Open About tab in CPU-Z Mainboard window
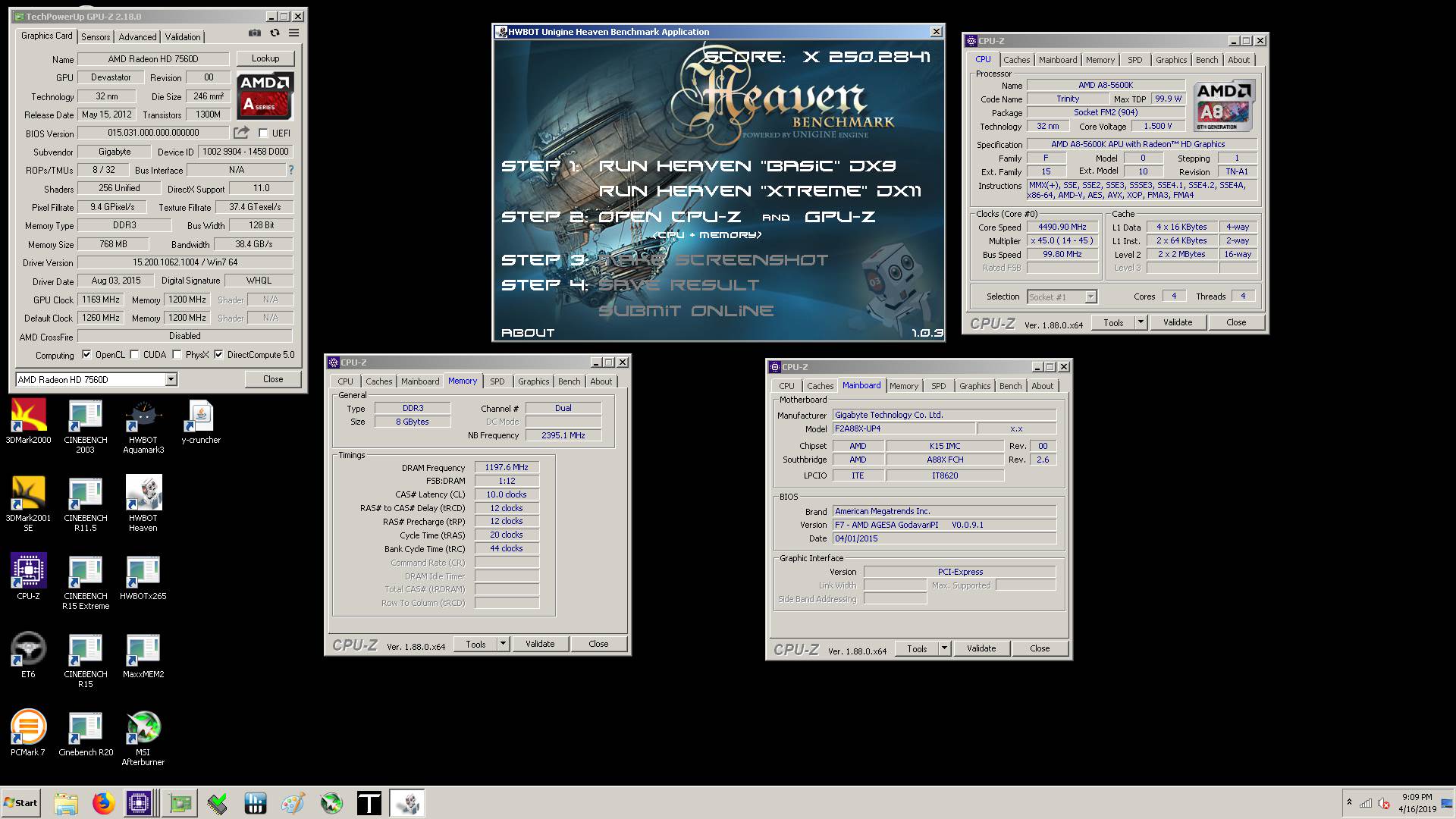The width and height of the screenshot is (1456, 819). pos(1042,386)
